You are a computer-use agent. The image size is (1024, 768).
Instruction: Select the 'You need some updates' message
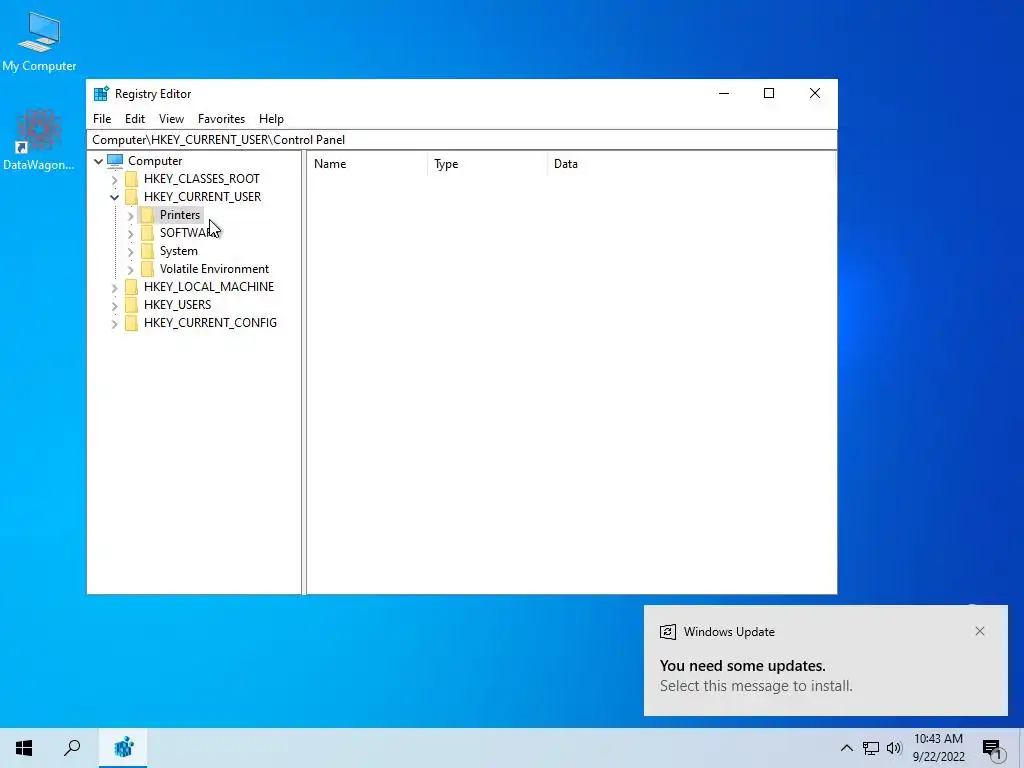pyautogui.click(x=743, y=666)
